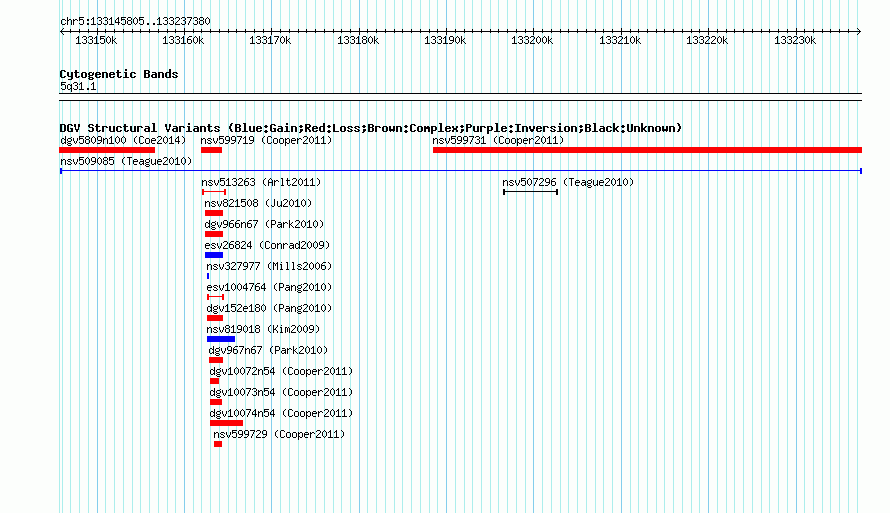The width and height of the screenshot is (890, 513).
Task: Click the dgv5809n100 (Coe2014) variant label
Action: [123, 140]
